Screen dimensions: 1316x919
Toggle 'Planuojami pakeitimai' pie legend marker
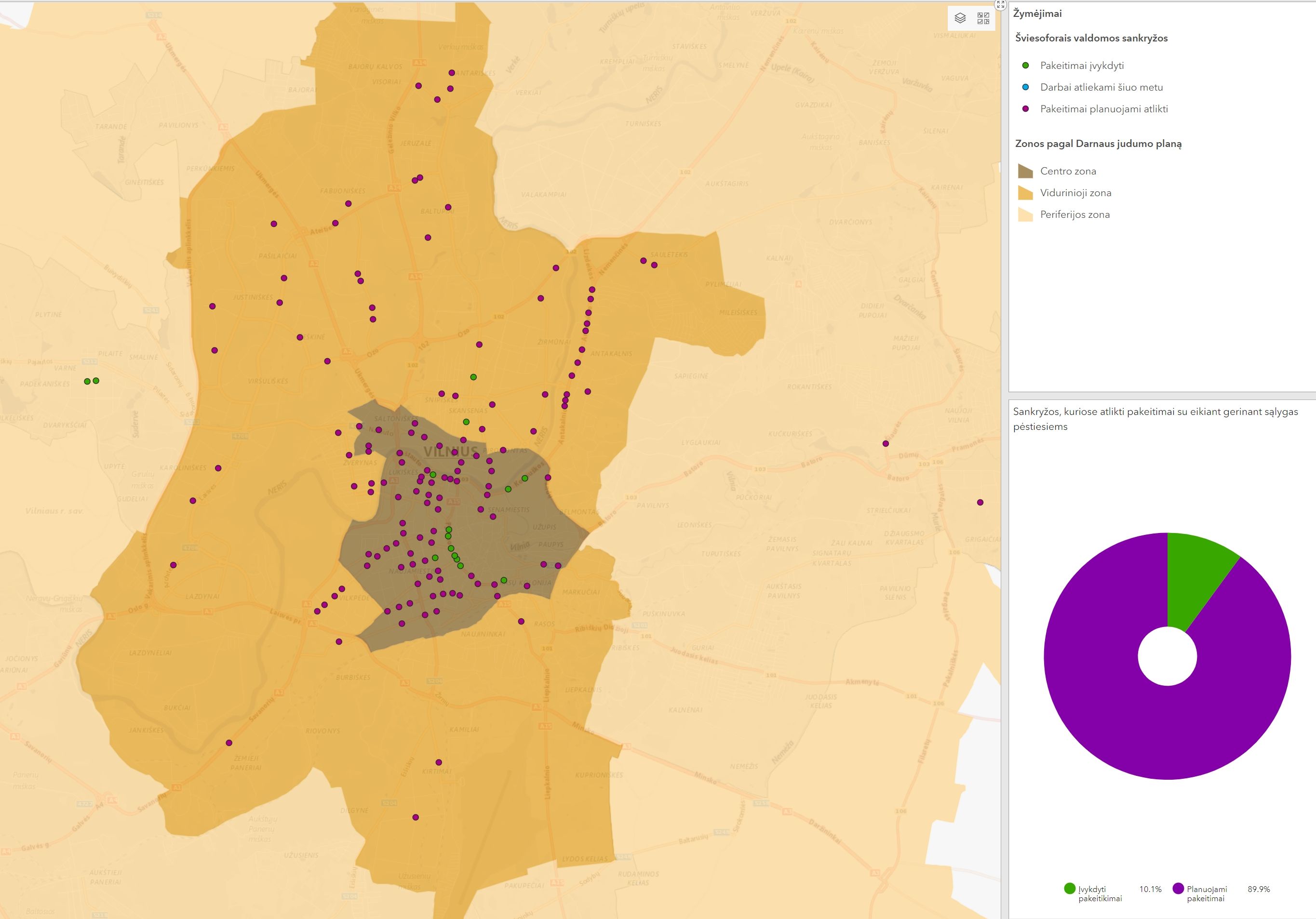tap(1179, 889)
